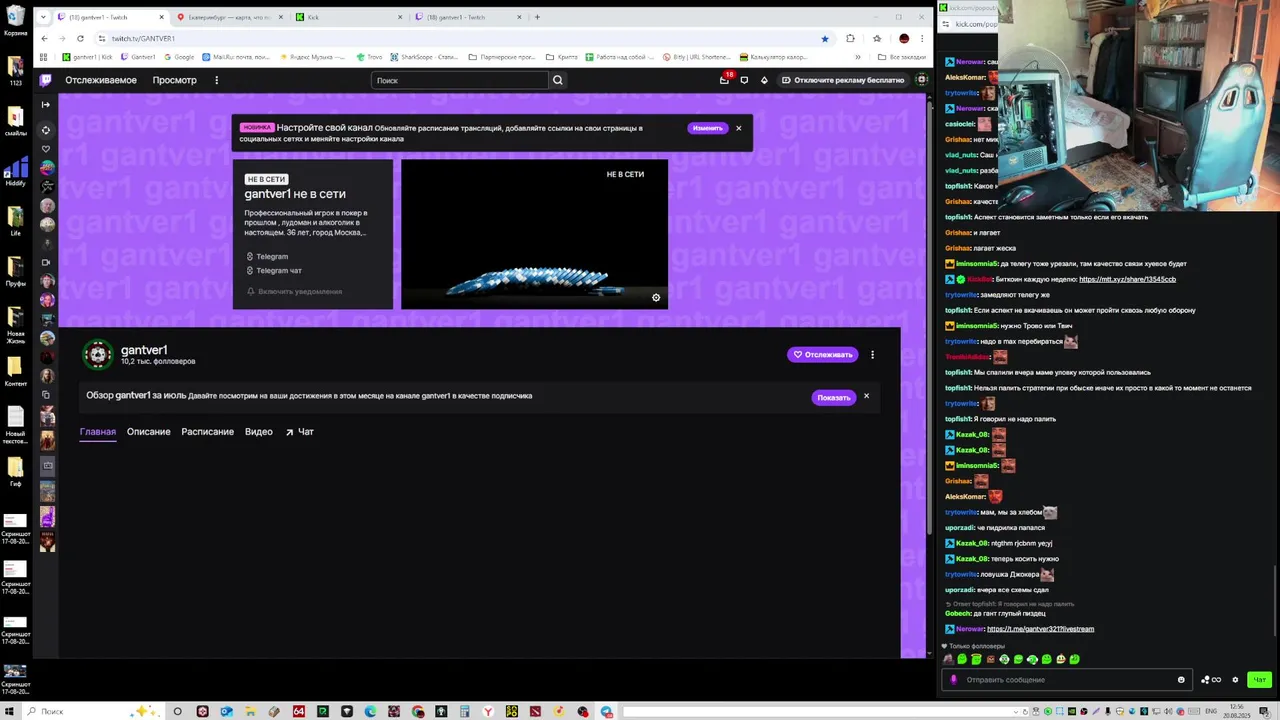Image resolution: width=1280 pixels, height=720 pixels.
Task: Open the Twitch whispers icon
Action: tap(744, 80)
